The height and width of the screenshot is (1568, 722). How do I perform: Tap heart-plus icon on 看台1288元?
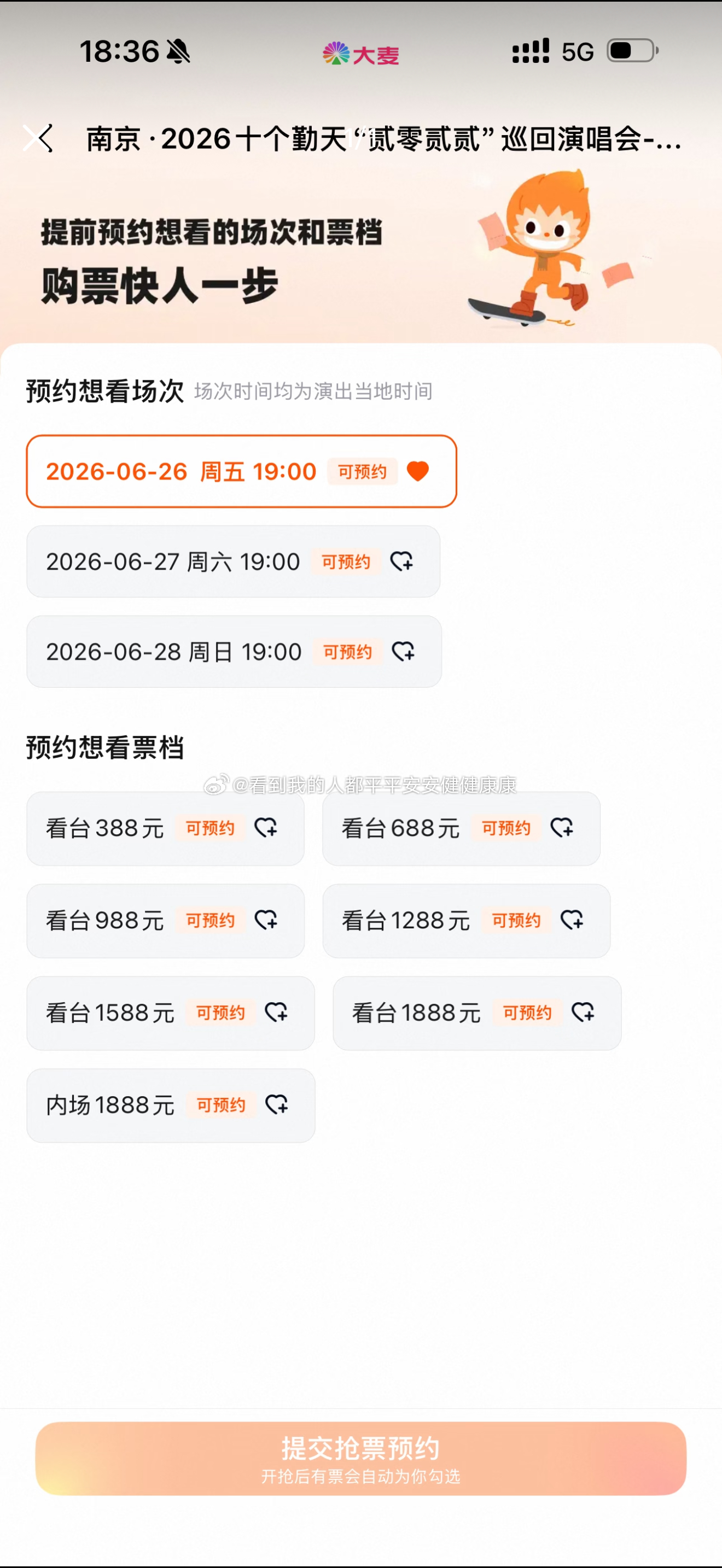coord(572,920)
